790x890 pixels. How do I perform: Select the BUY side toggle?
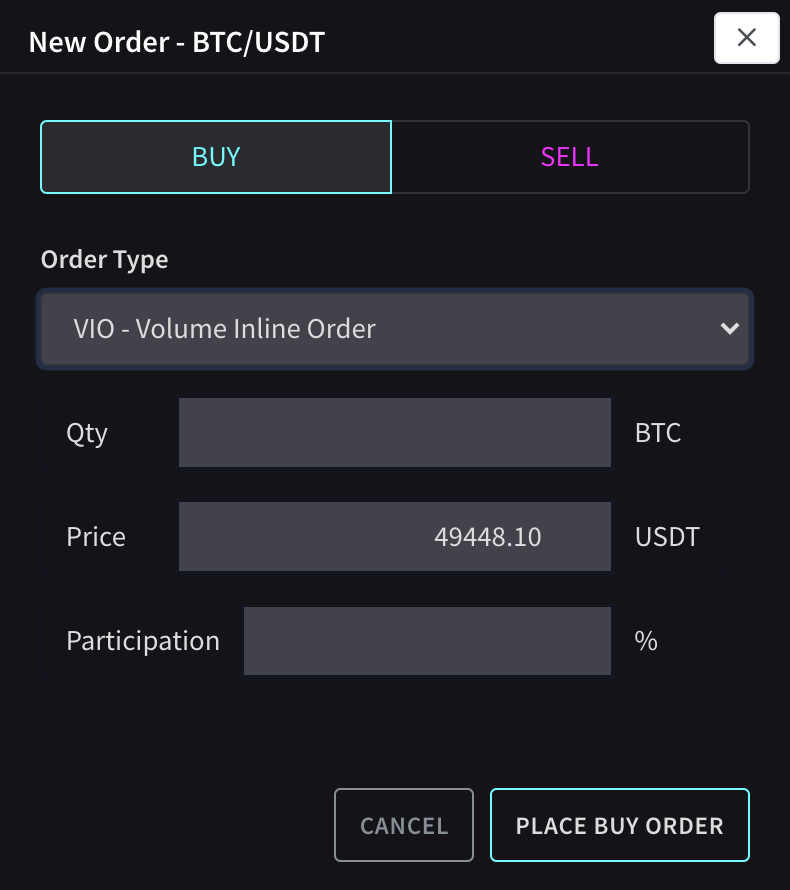pos(216,157)
